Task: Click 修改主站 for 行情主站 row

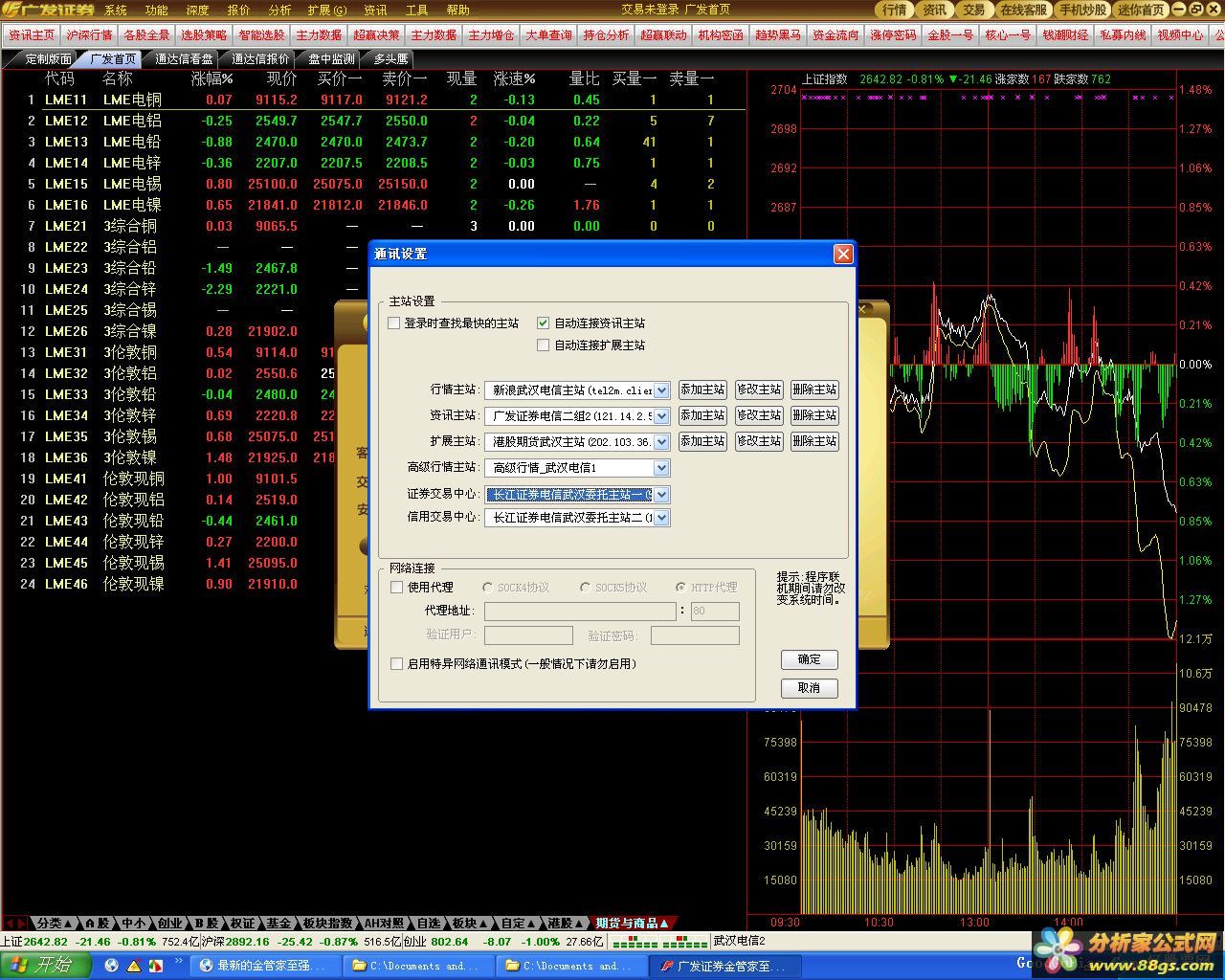Action: coord(759,390)
